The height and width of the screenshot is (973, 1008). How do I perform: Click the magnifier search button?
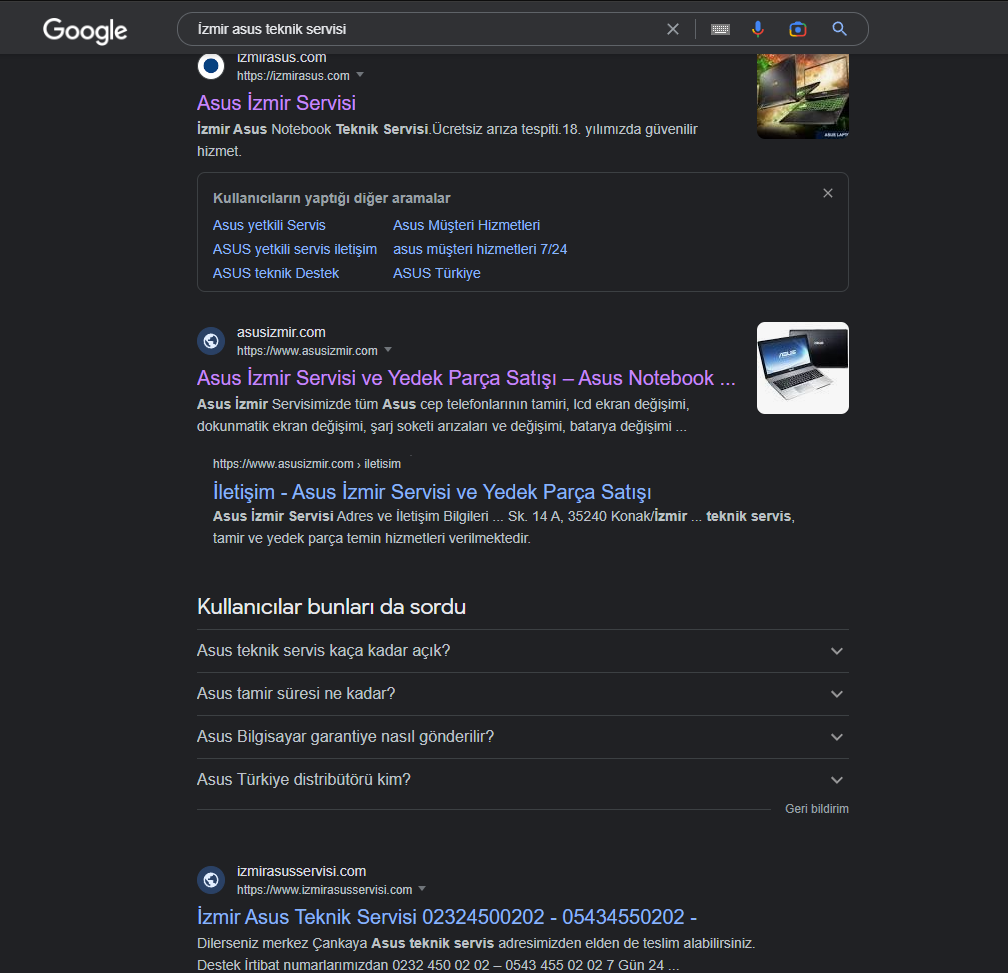[x=839, y=29]
